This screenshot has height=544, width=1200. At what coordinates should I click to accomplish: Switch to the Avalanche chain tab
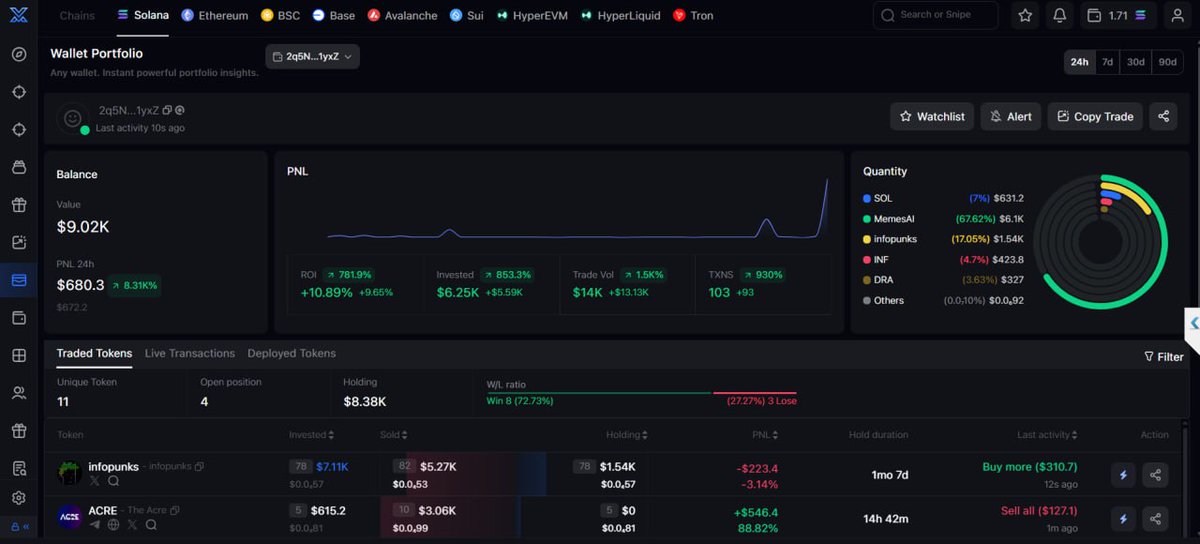(402, 16)
